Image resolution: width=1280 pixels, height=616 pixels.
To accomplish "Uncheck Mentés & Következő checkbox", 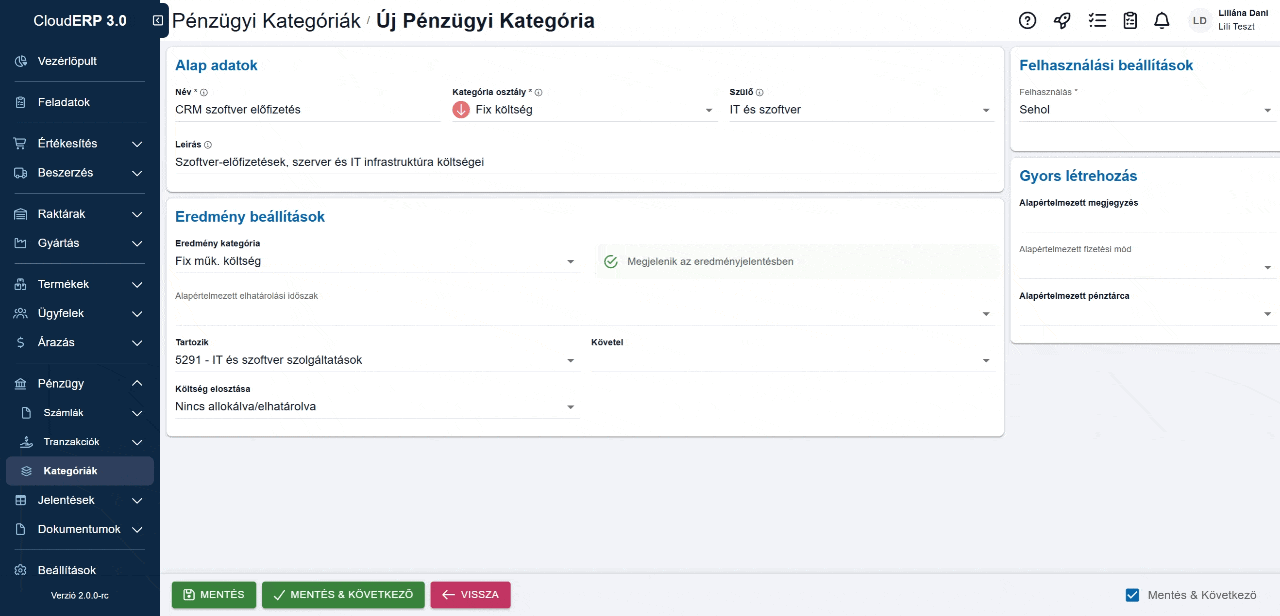I will point(1131,594).
